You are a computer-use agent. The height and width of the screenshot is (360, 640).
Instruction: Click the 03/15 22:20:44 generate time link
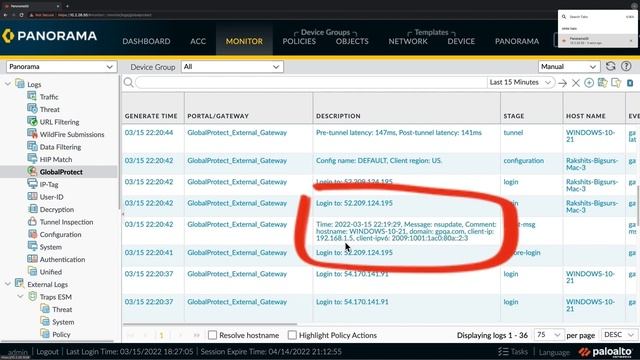click(149, 132)
